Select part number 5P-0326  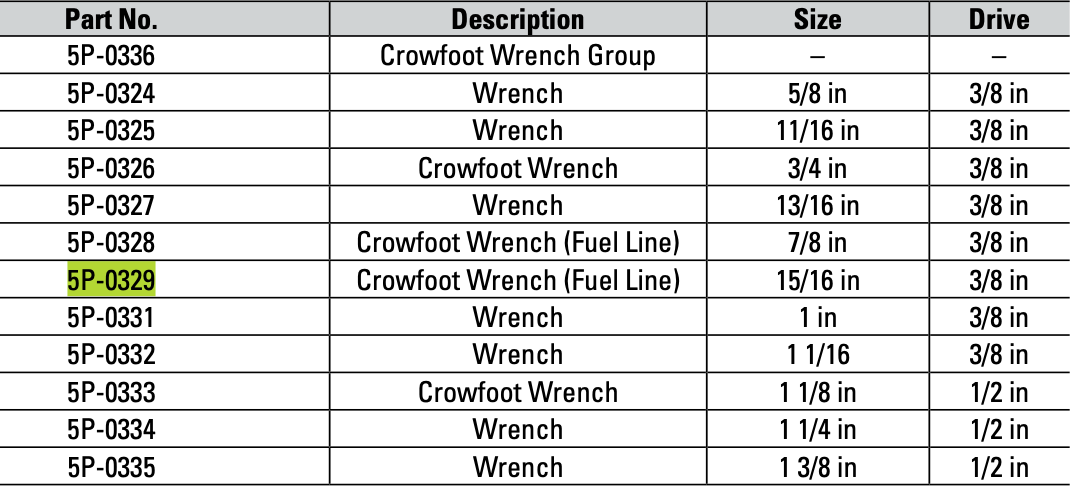pyautogui.click(x=111, y=168)
